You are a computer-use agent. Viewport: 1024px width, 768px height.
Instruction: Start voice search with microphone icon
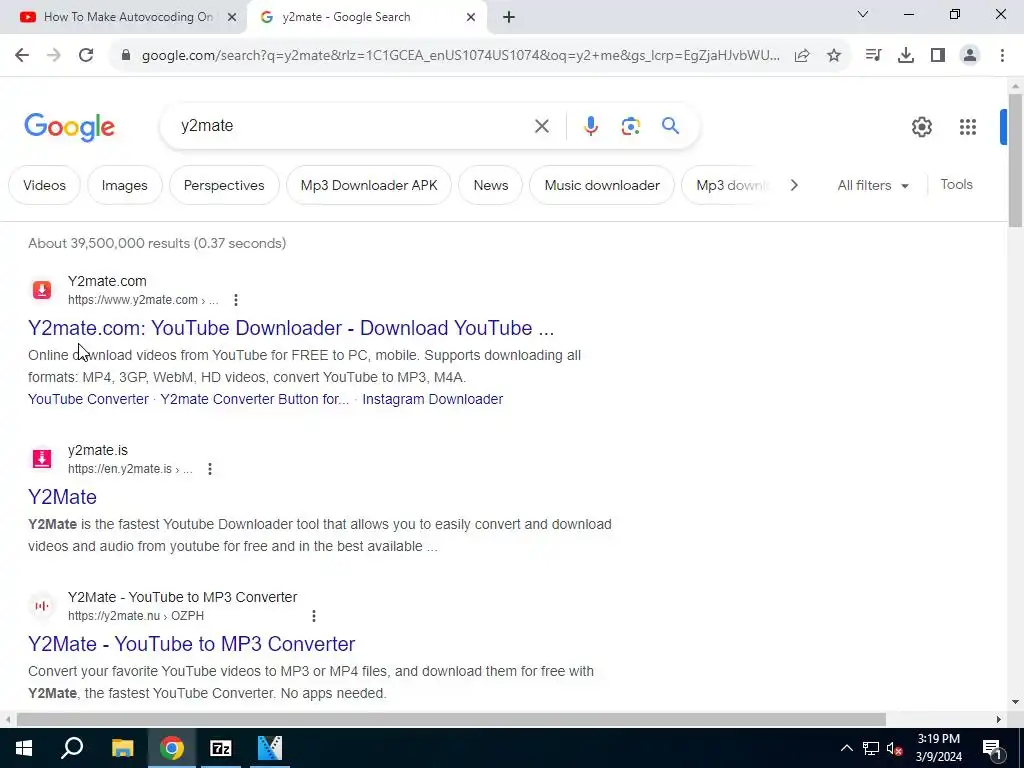click(x=591, y=126)
